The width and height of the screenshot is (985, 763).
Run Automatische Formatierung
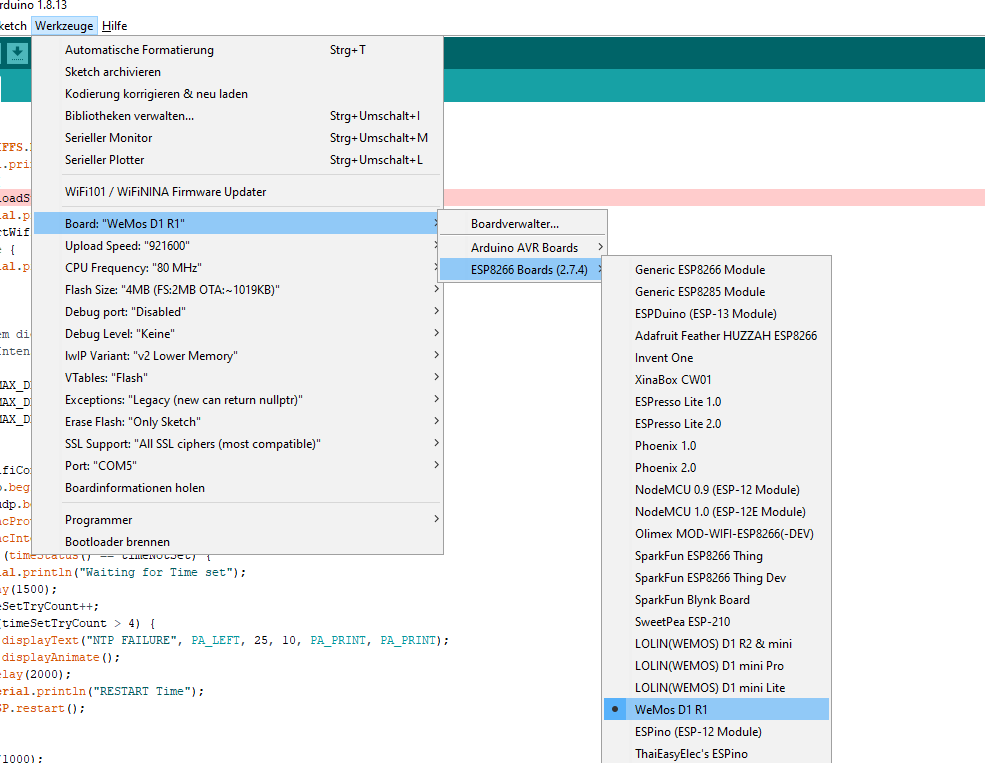[139, 50]
